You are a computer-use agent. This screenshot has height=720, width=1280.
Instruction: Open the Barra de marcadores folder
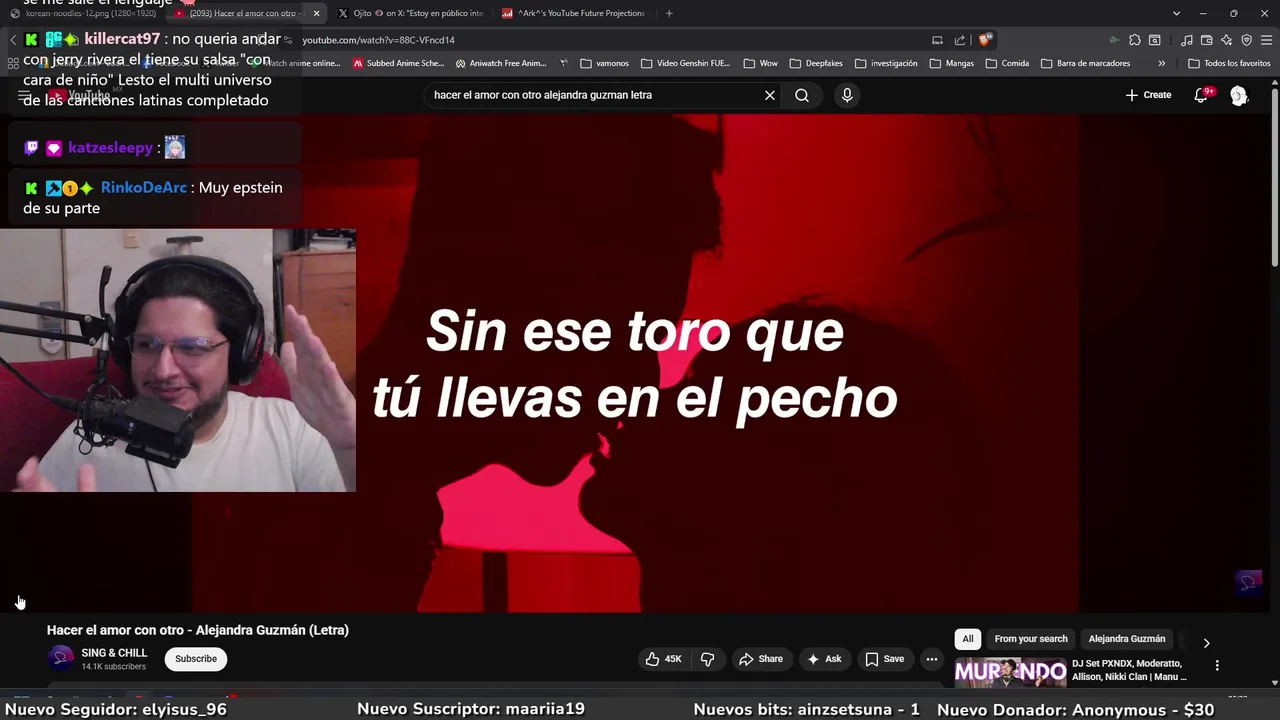tap(1085, 63)
